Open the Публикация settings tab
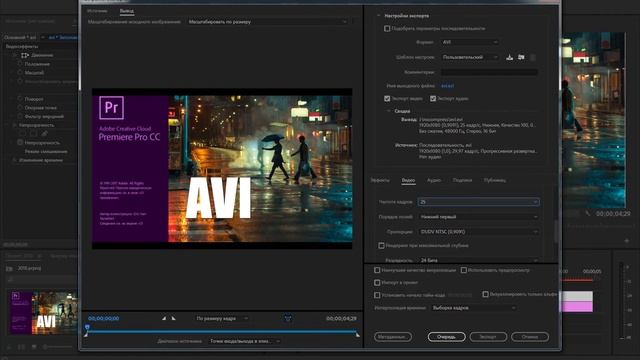Screen dimensions: 640x360 (495, 180)
